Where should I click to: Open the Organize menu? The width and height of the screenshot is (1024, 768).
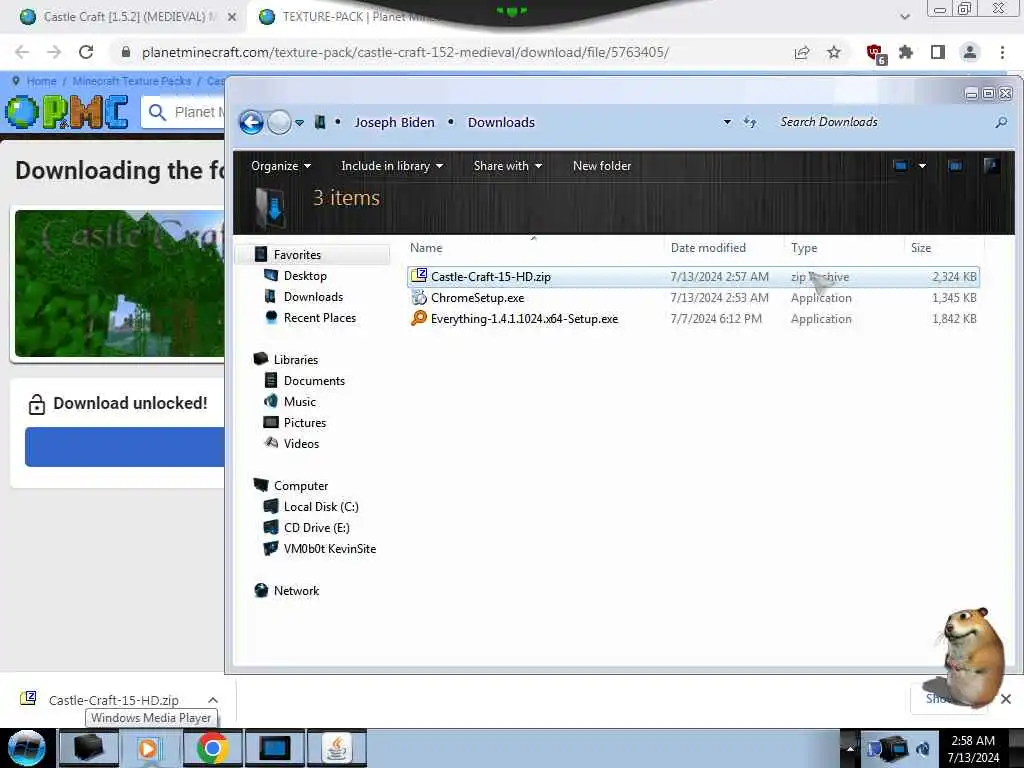281,166
